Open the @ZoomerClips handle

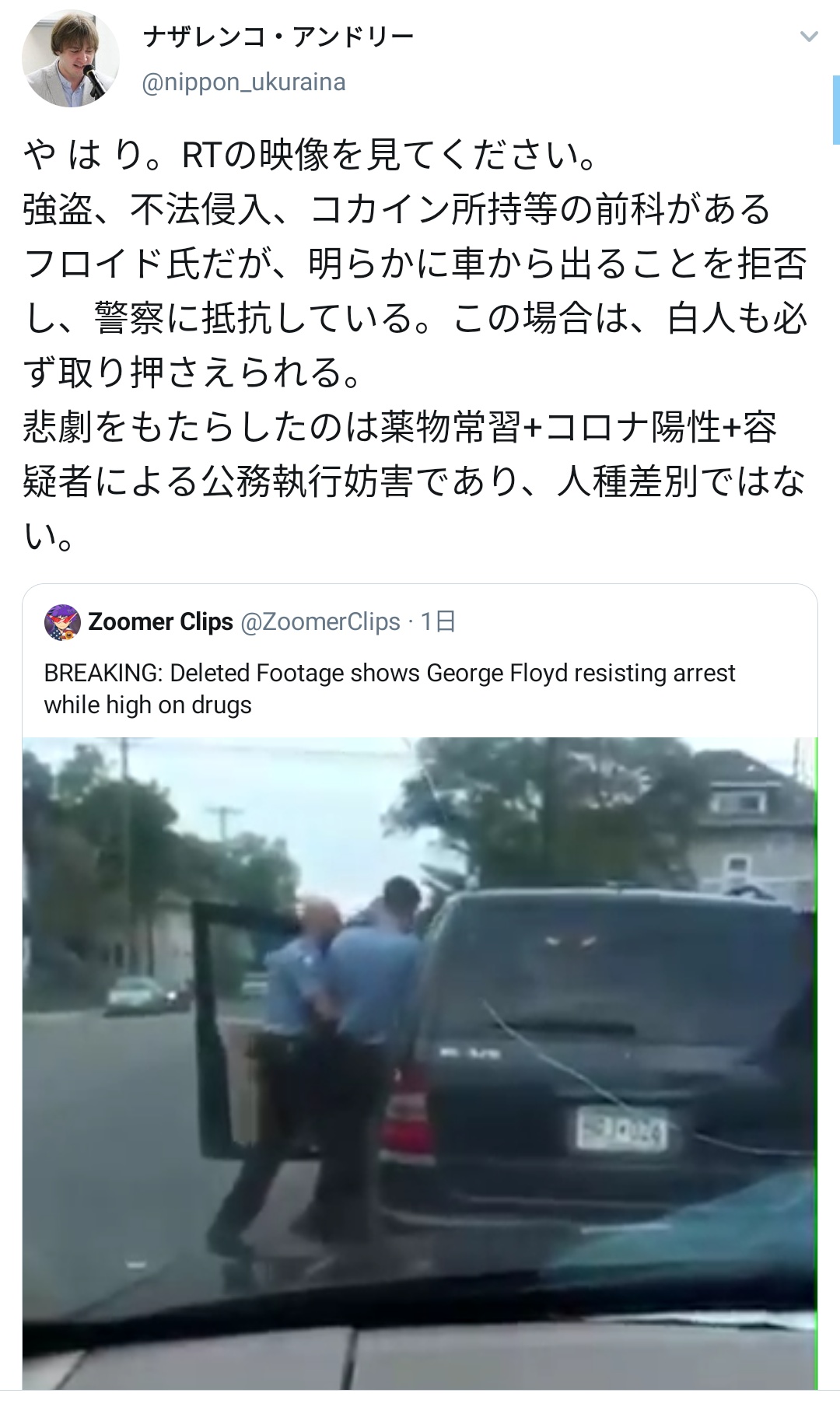(320, 621)
